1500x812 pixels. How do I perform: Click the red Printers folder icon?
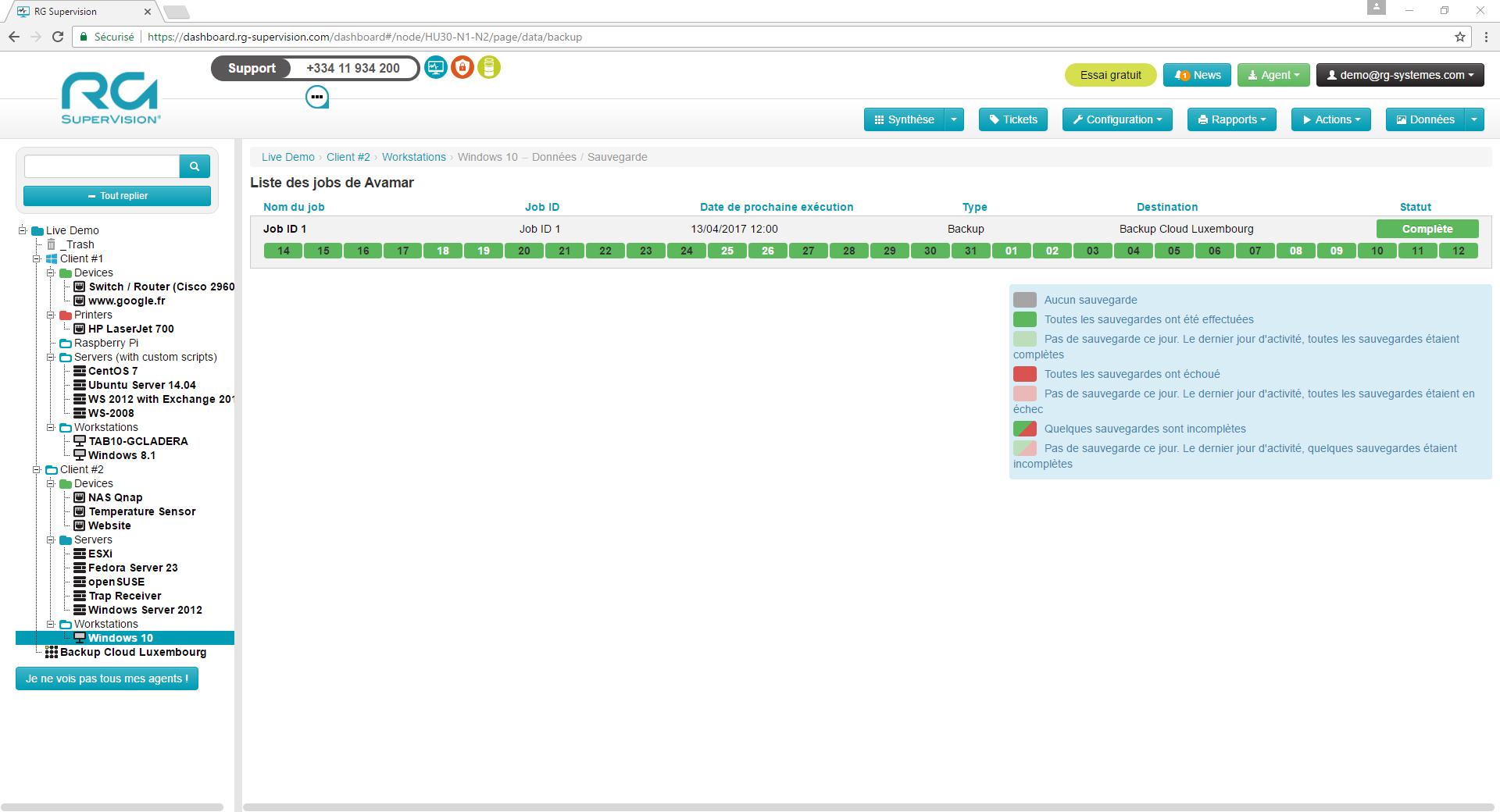[66, 315]
